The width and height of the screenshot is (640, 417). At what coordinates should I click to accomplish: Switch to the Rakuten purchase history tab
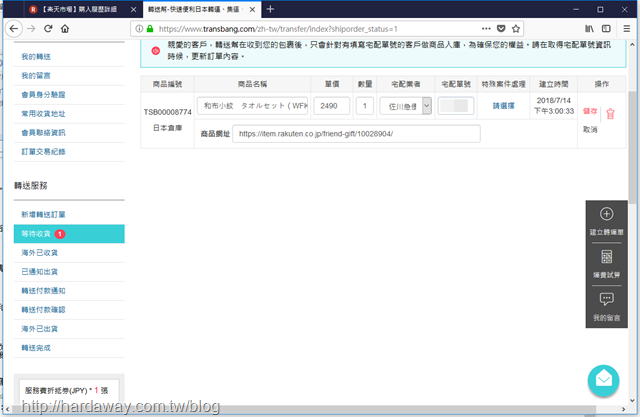pyautogui.click(x=79, y=9)
